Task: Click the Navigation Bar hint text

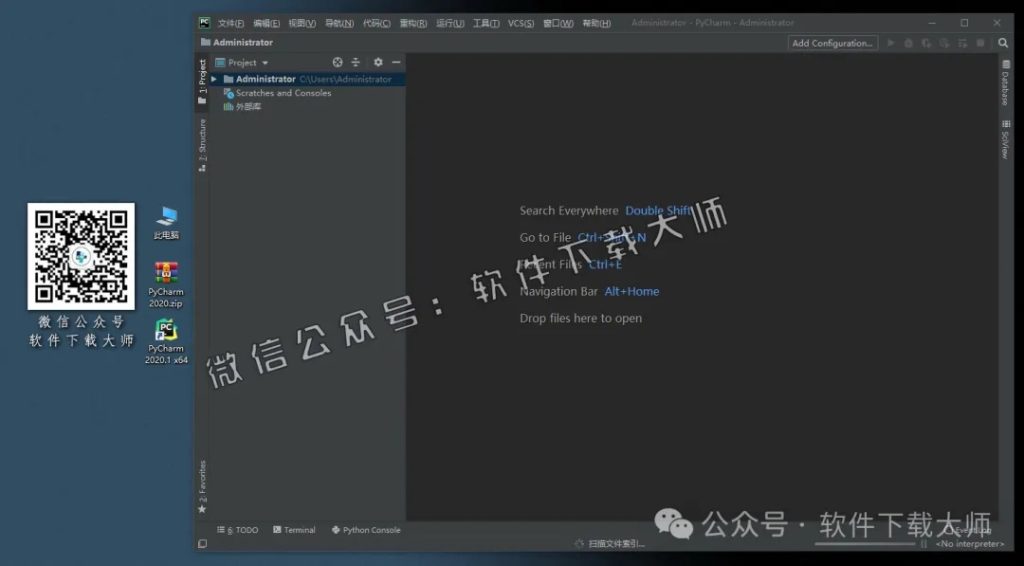Action: coord(558,292)
